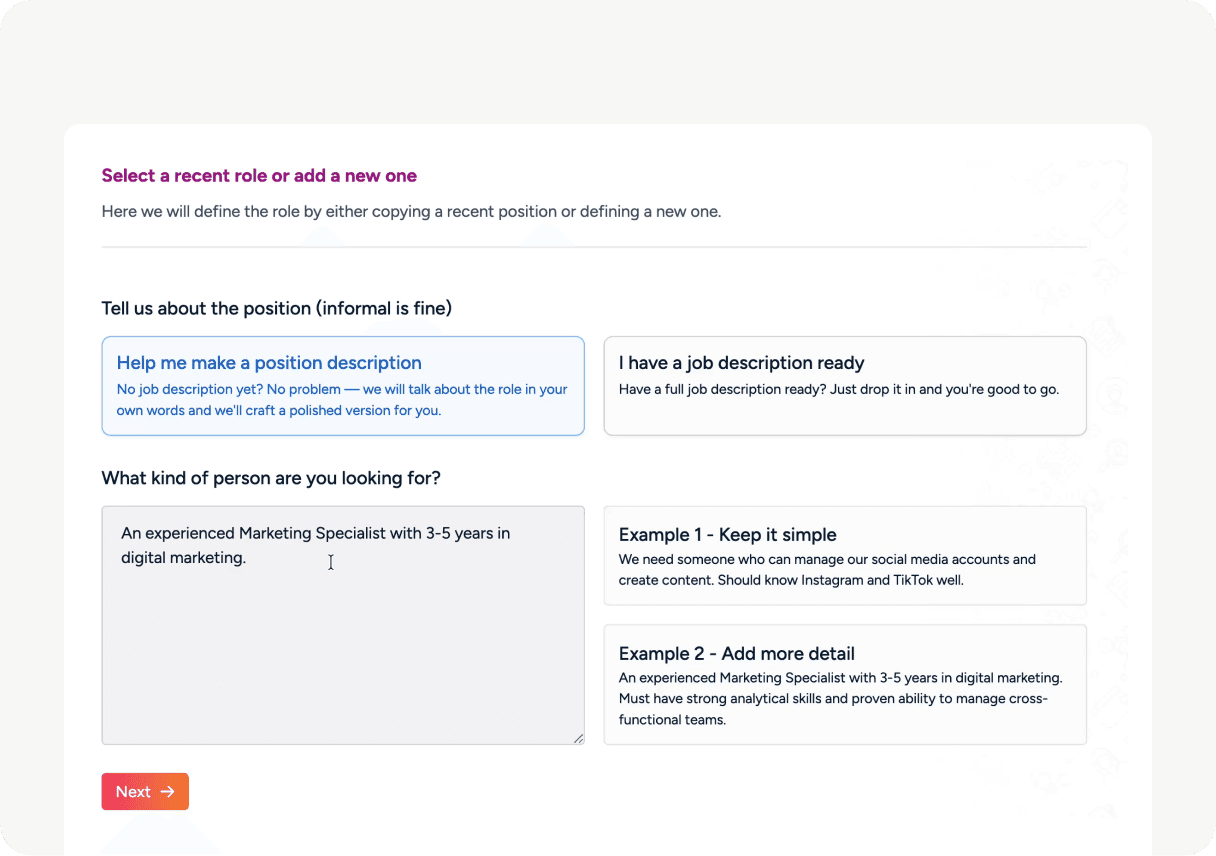Screen dimensions: 1216x856
Task: Pick the "Example 1 - Keep it simple" card
Action: point(727,535)
